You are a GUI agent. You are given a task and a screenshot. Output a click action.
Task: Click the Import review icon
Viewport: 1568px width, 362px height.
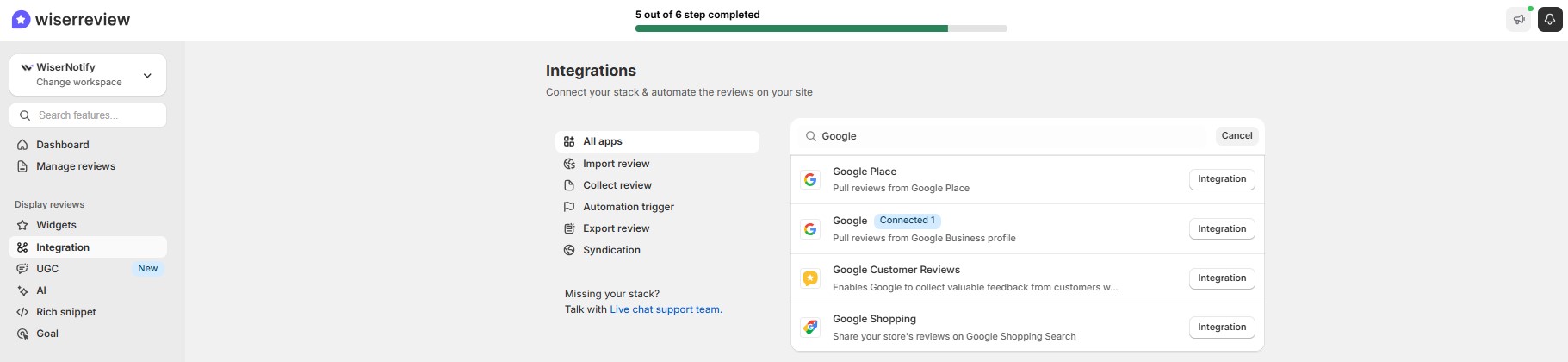(569, 164)
